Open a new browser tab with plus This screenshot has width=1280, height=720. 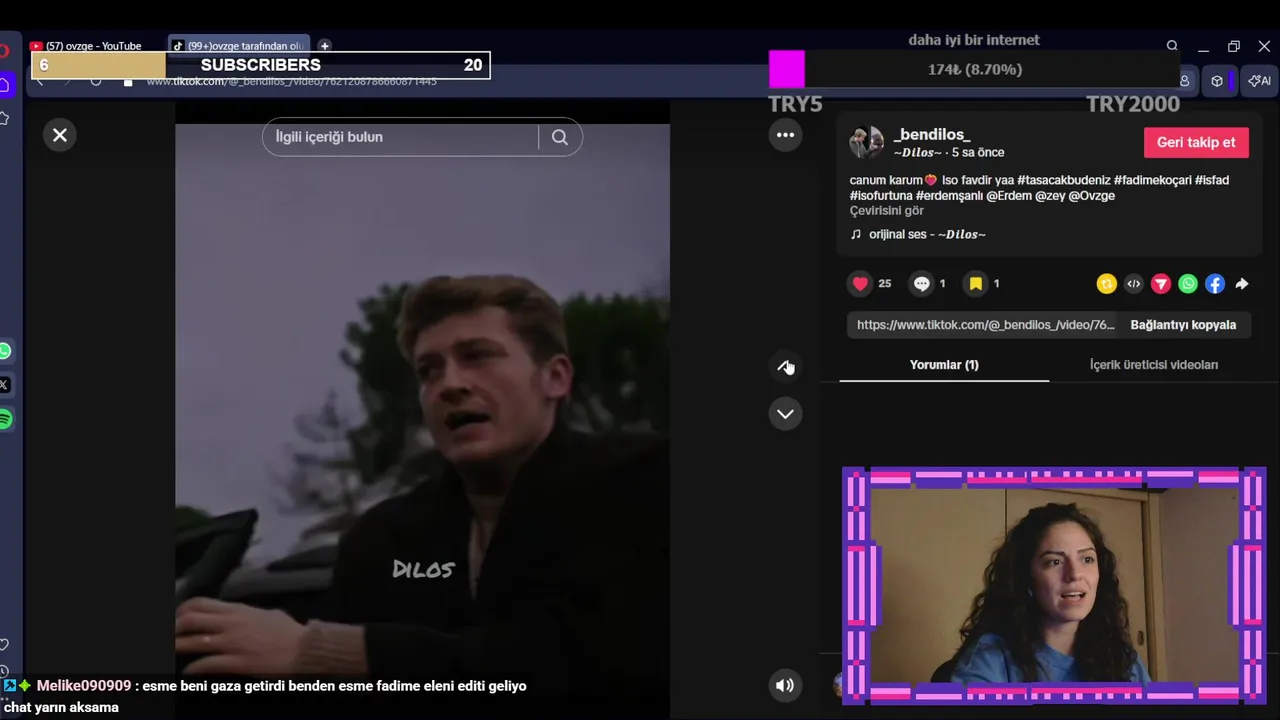[x=324, y=46]
